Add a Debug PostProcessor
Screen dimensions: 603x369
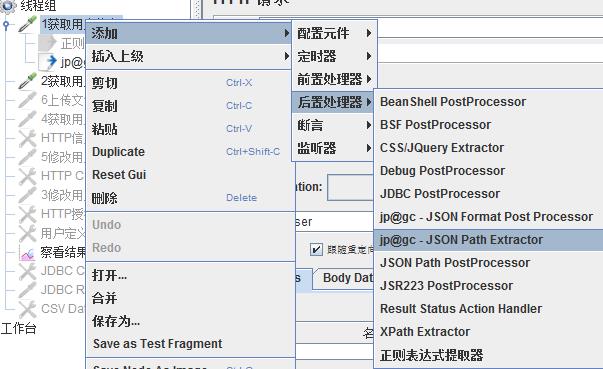488,171
